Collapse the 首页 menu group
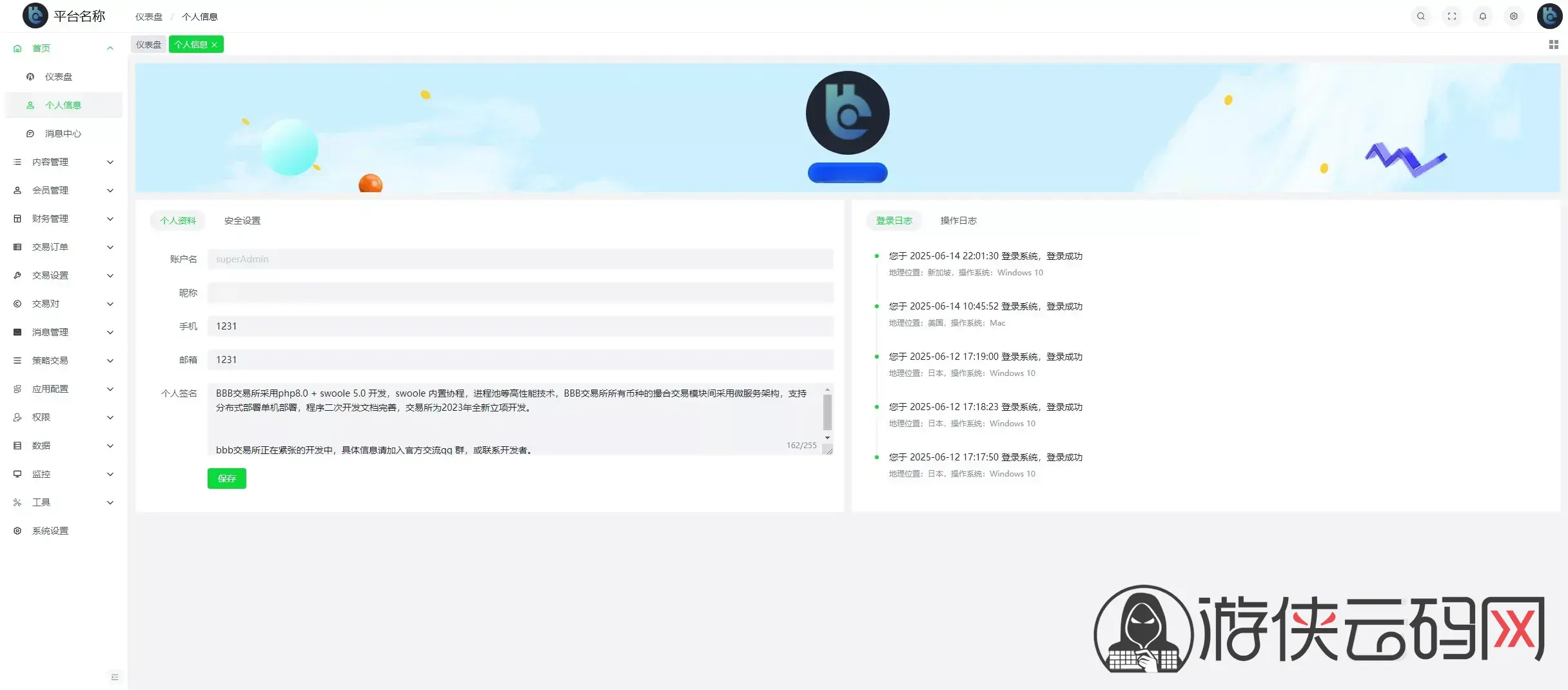Image resolution: width=1568 pixels, height=690 pixels. click(x=63, y=48)
